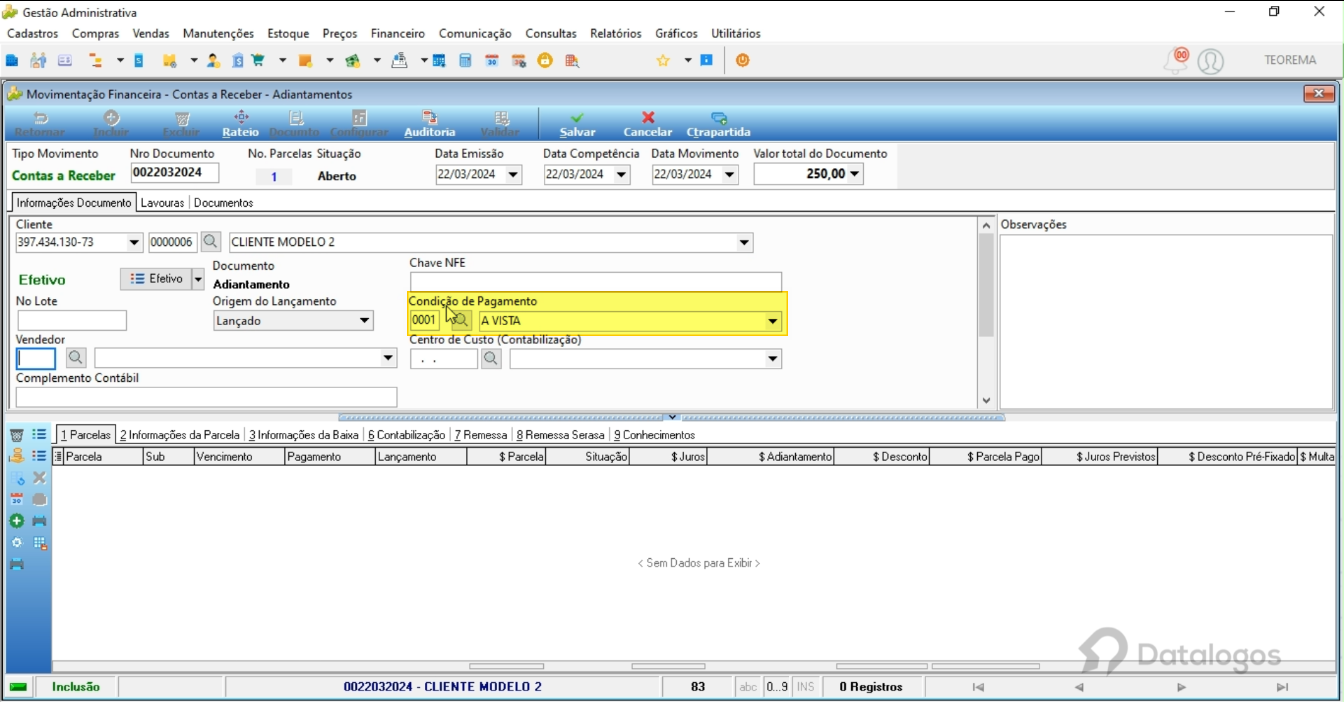
Task: Open the calendar 30 icon in main toolbar
Action: [x=491, y=60]
